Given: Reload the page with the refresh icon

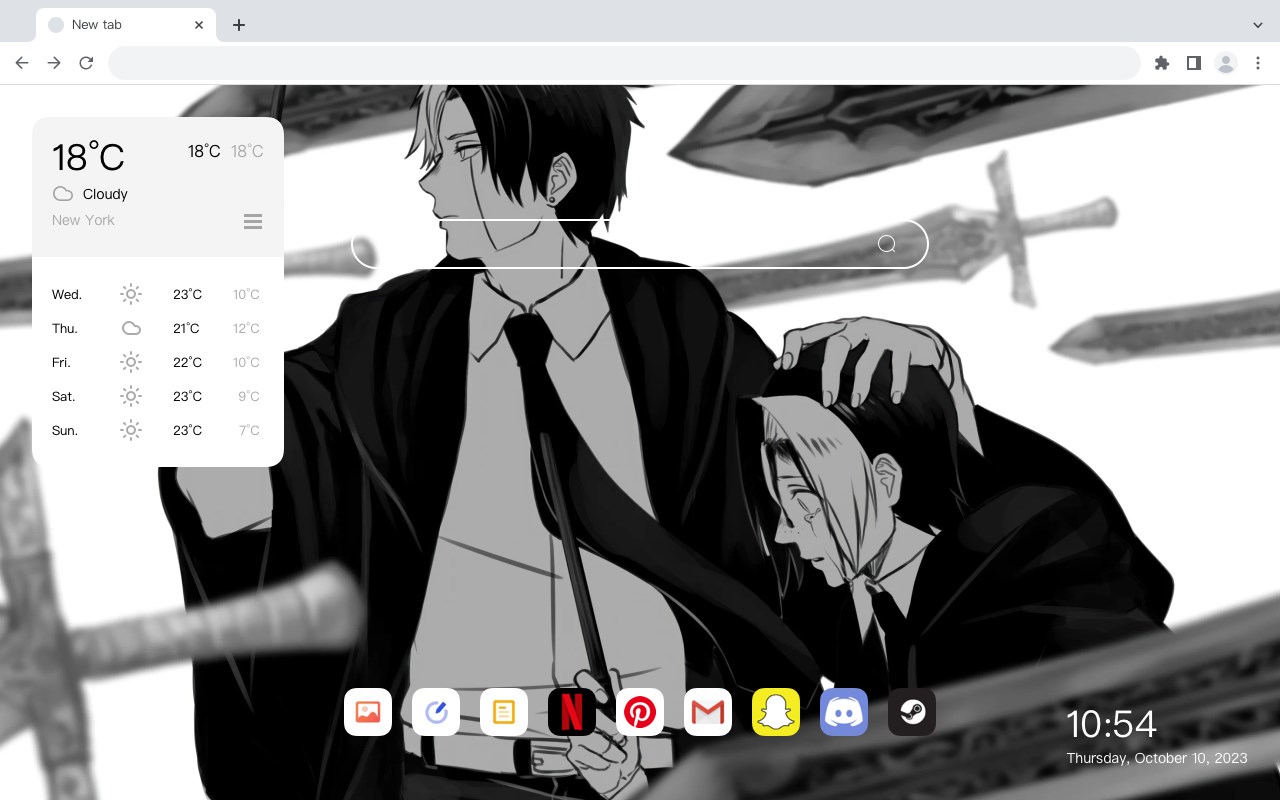Looking at the screenshot, I should point(86,63).
